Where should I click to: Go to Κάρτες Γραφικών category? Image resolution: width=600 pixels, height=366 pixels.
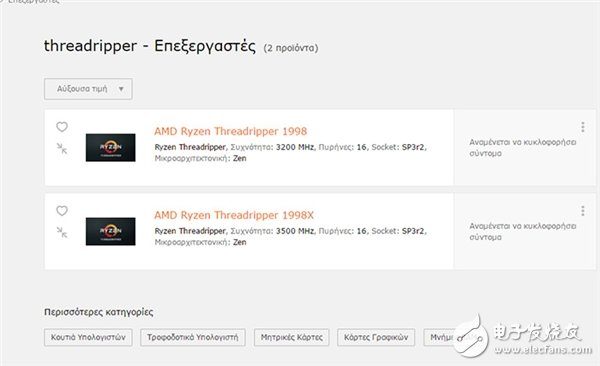pyautogui.click(x=376, y=337)
